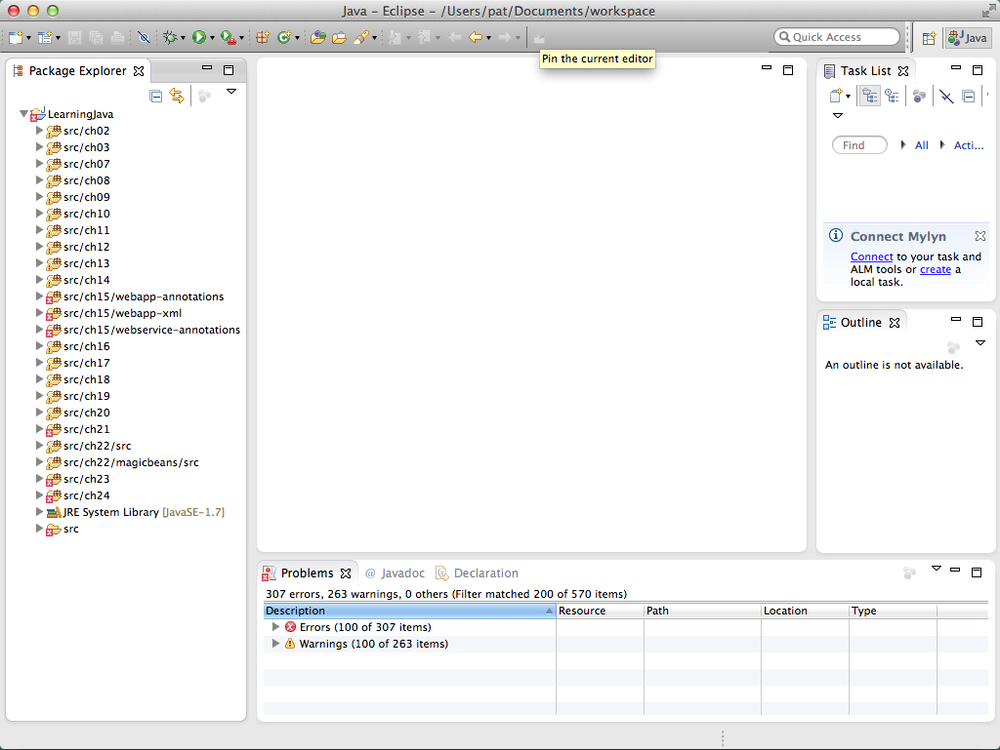Expand the src/ch15/webapp-xml folder
The height and width of the screenshot is (750, 1000).
(x=39, y=312)
